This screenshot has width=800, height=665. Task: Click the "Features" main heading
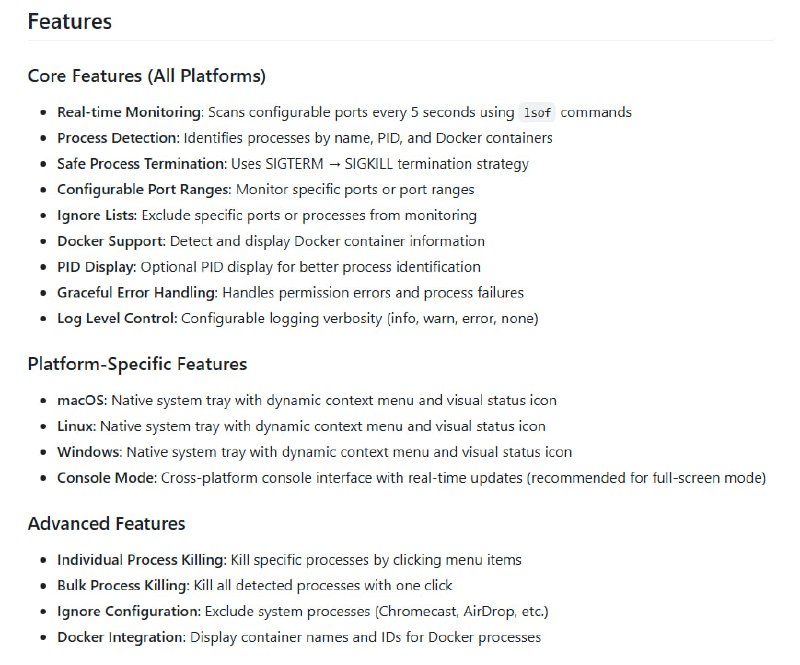point(69,21)
